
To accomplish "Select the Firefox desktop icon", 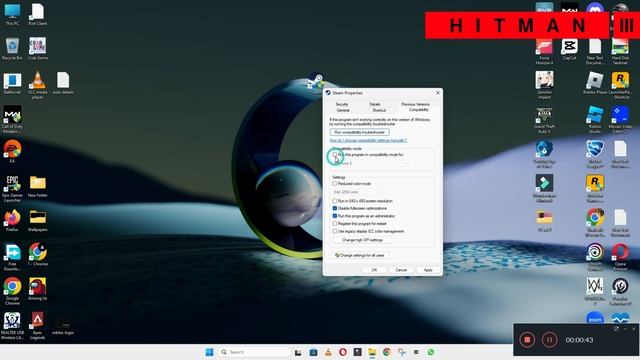I will (x=12, y=221).
